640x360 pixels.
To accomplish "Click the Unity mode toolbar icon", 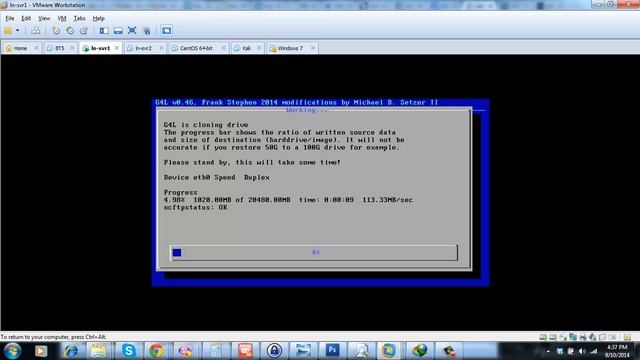I will coord(147,31).
